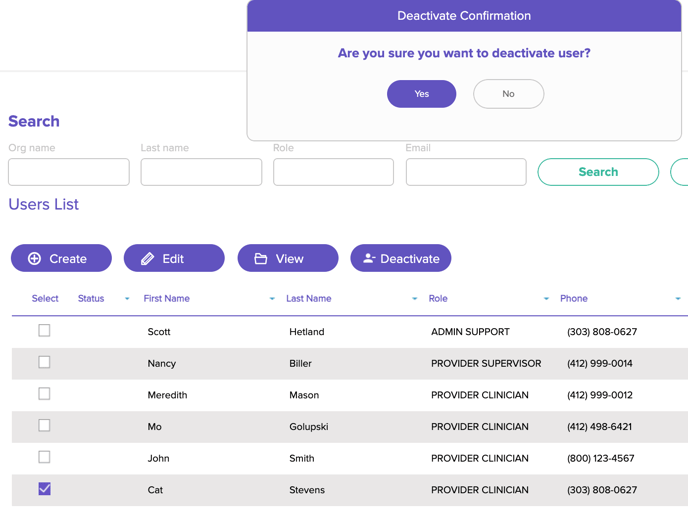Viewport: 688px width, 514px height.
Task: Check the box for Scott Hetland
Action: pos(44,331)
